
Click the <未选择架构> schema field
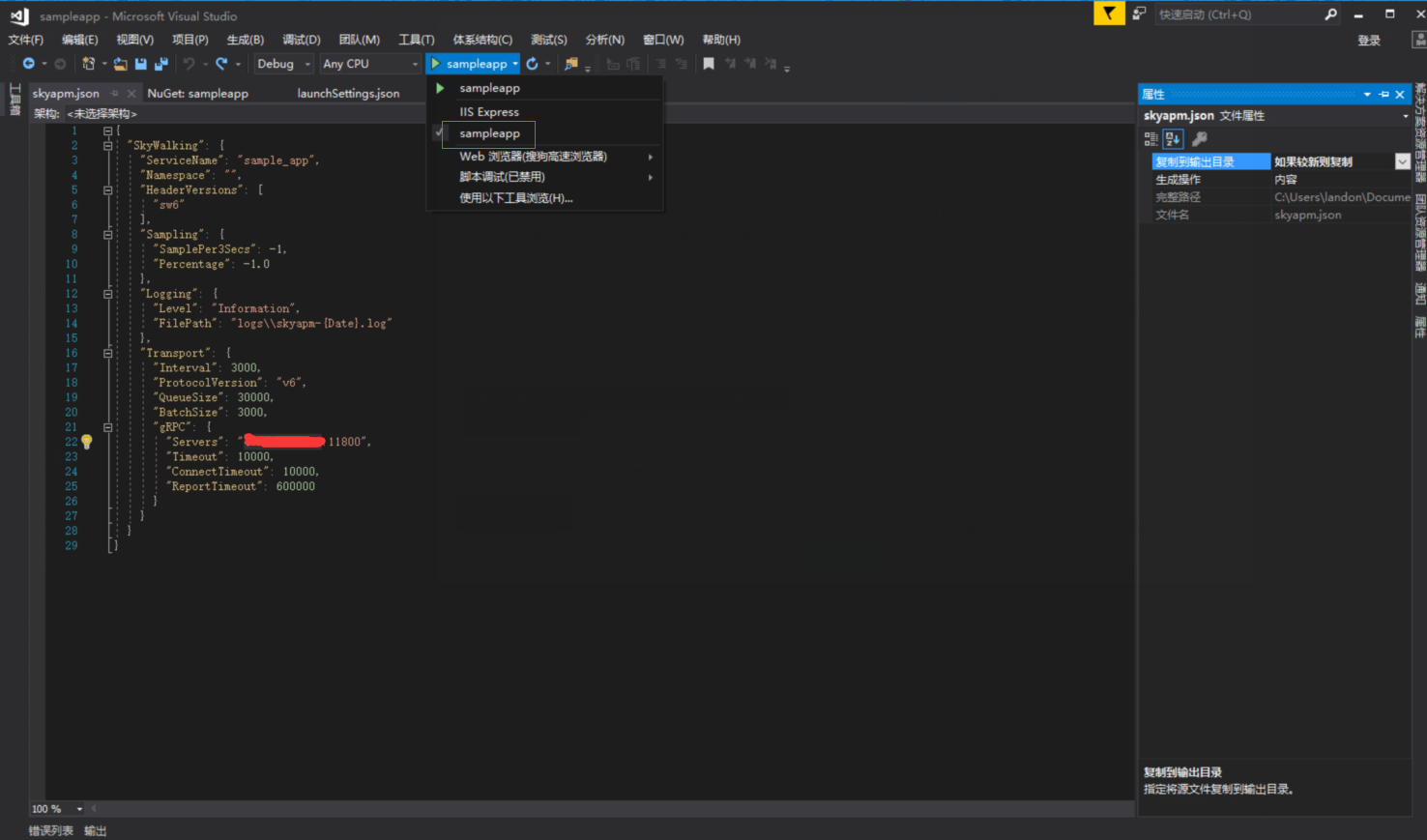pos(102,114)
